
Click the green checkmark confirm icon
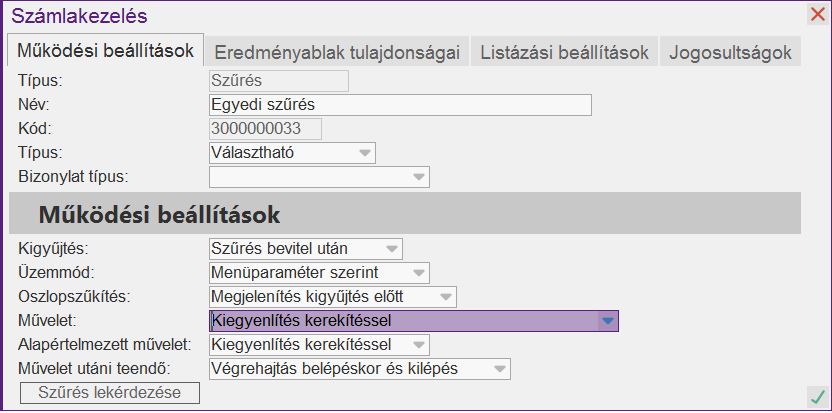click(816, 397)
